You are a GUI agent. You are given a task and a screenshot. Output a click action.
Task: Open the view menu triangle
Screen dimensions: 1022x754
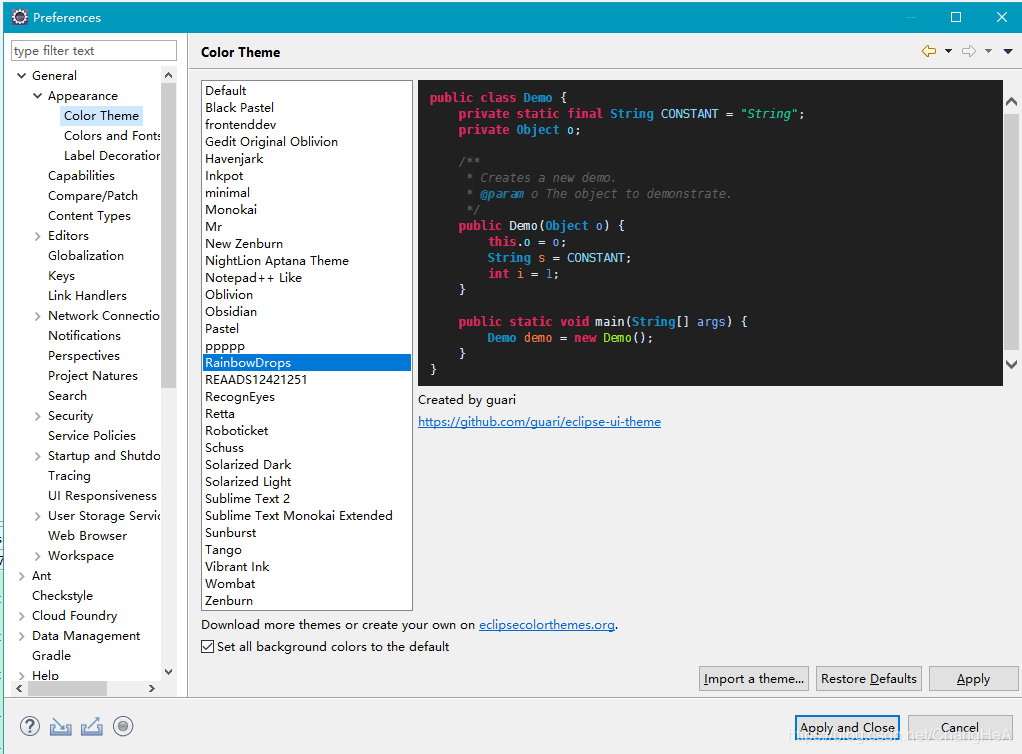[x=1008, y=51]
